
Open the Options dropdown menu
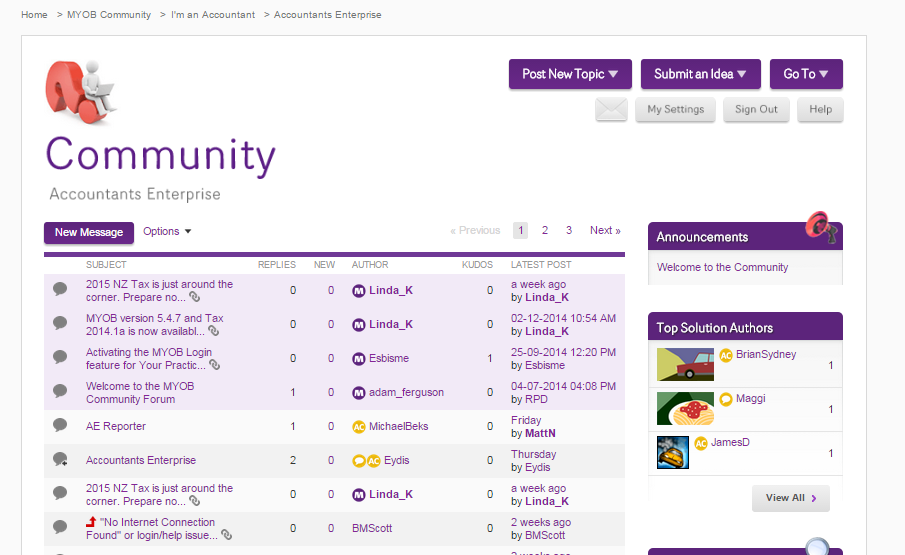(167, 231)
